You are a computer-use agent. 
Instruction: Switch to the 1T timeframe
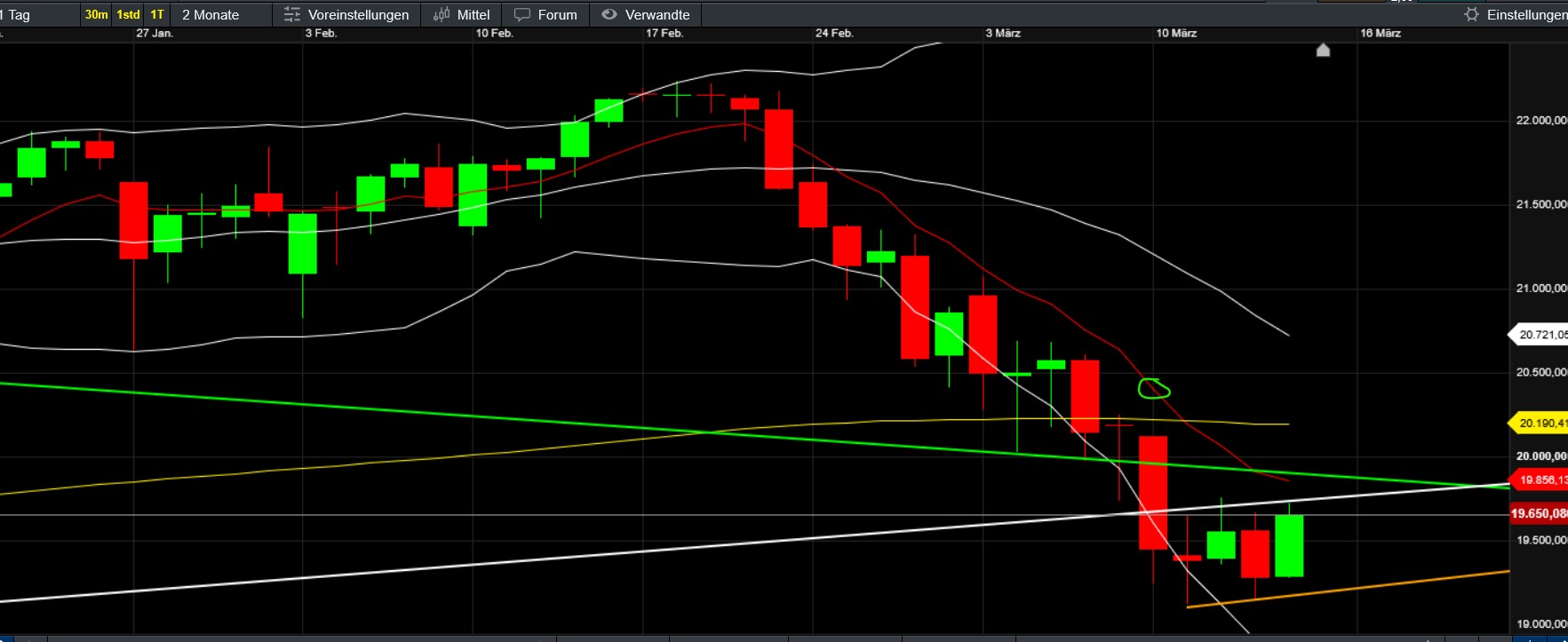coord(157,14)
